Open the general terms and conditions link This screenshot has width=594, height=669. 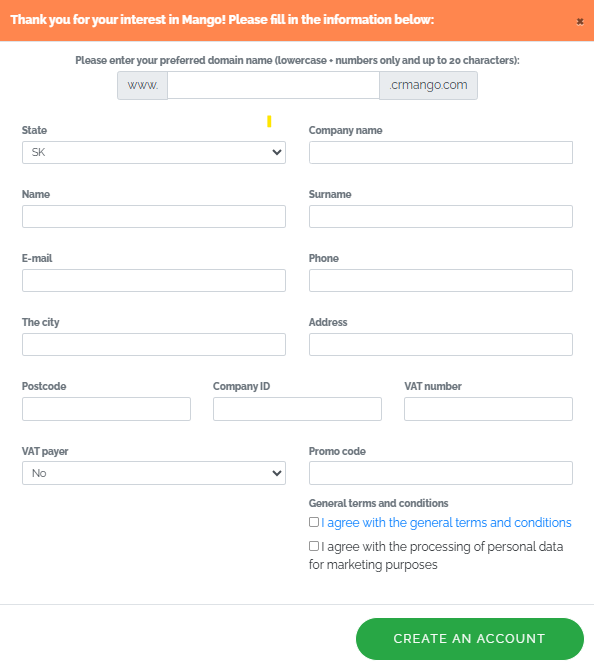tap(446, 522)
